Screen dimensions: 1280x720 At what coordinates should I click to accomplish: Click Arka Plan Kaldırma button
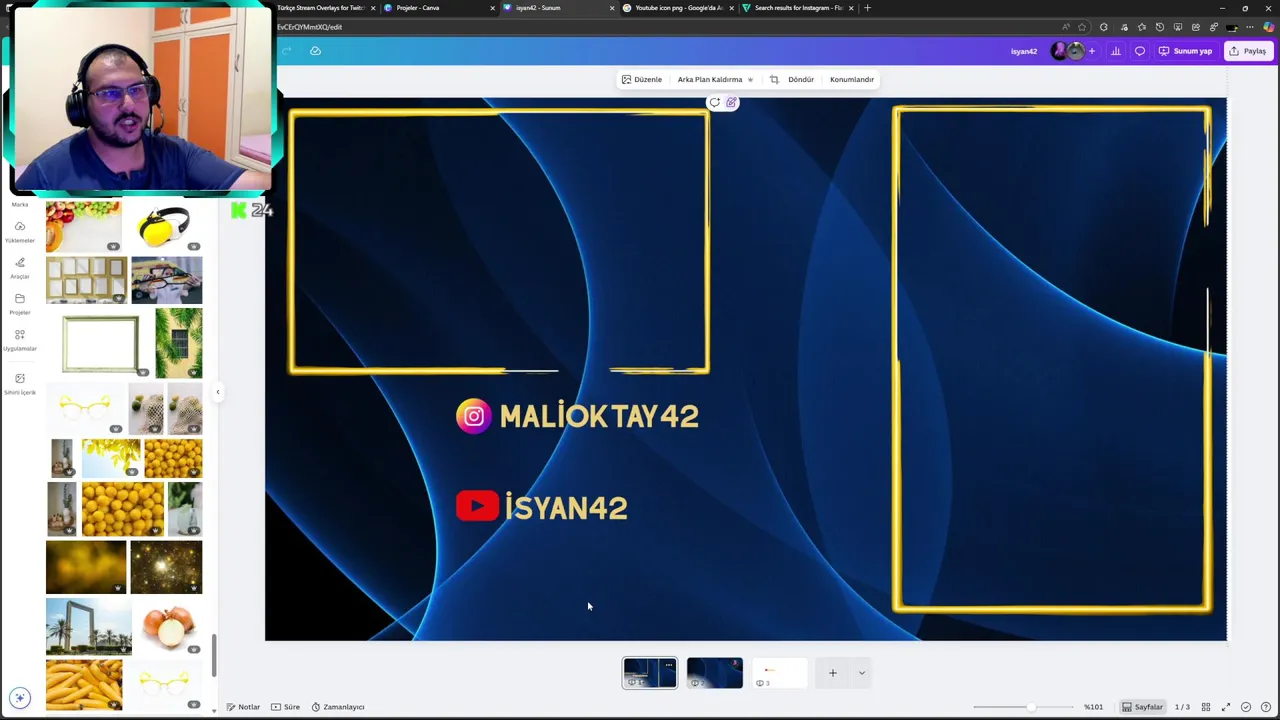(715, 79)
